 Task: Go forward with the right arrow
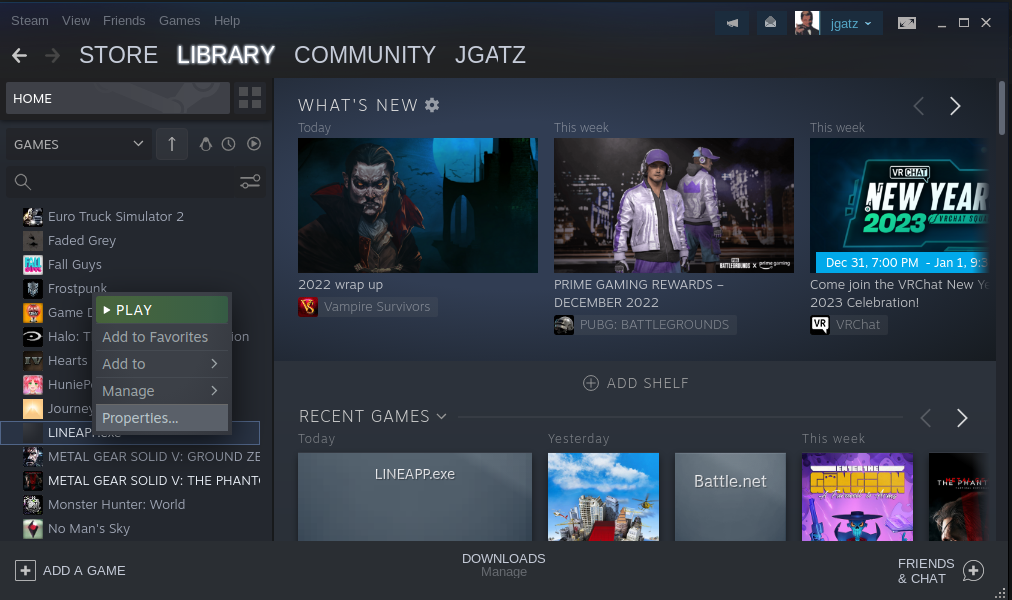point(52,55)
